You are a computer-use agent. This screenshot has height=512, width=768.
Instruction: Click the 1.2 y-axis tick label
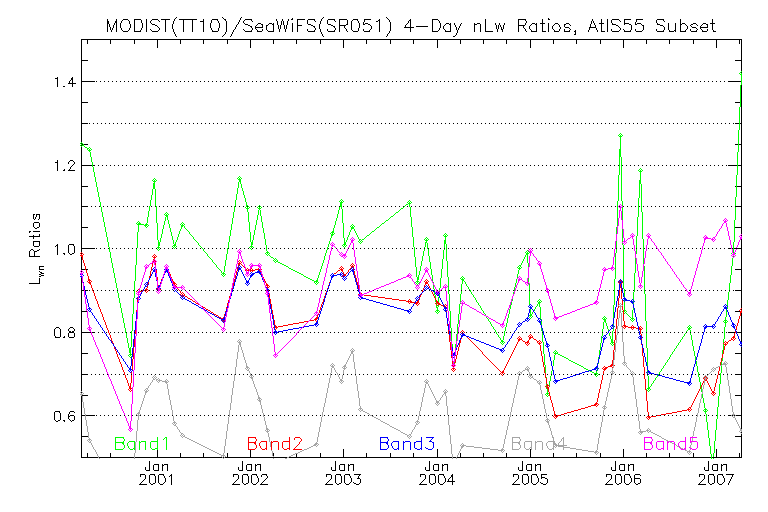[64, 166]
